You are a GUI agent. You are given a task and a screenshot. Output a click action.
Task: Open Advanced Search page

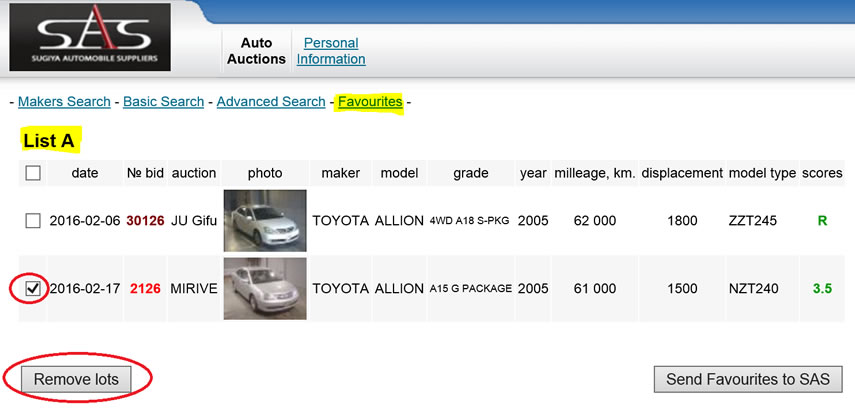point(271,101)
